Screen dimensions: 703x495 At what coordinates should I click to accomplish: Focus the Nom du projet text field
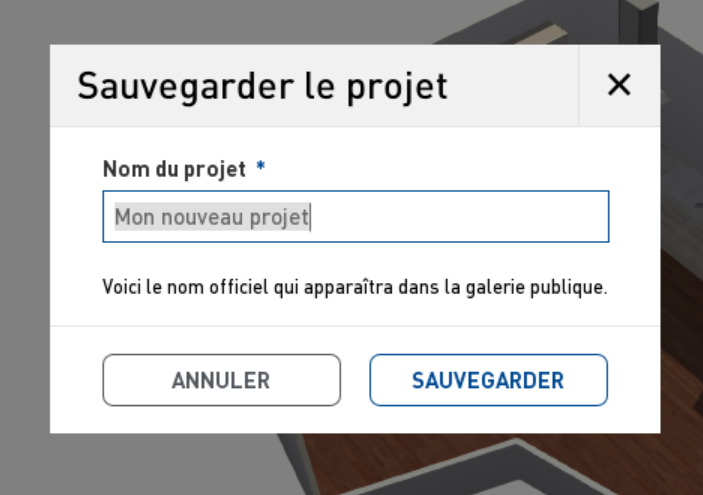click(x=356, y=217)
